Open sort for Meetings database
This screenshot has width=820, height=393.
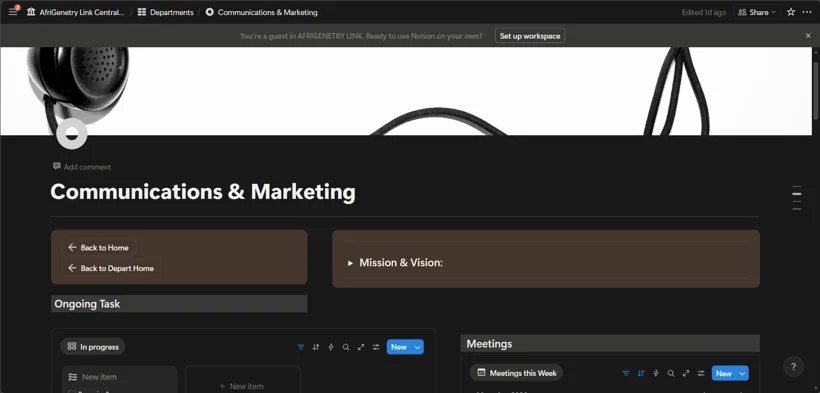click(x=641, y=374)
